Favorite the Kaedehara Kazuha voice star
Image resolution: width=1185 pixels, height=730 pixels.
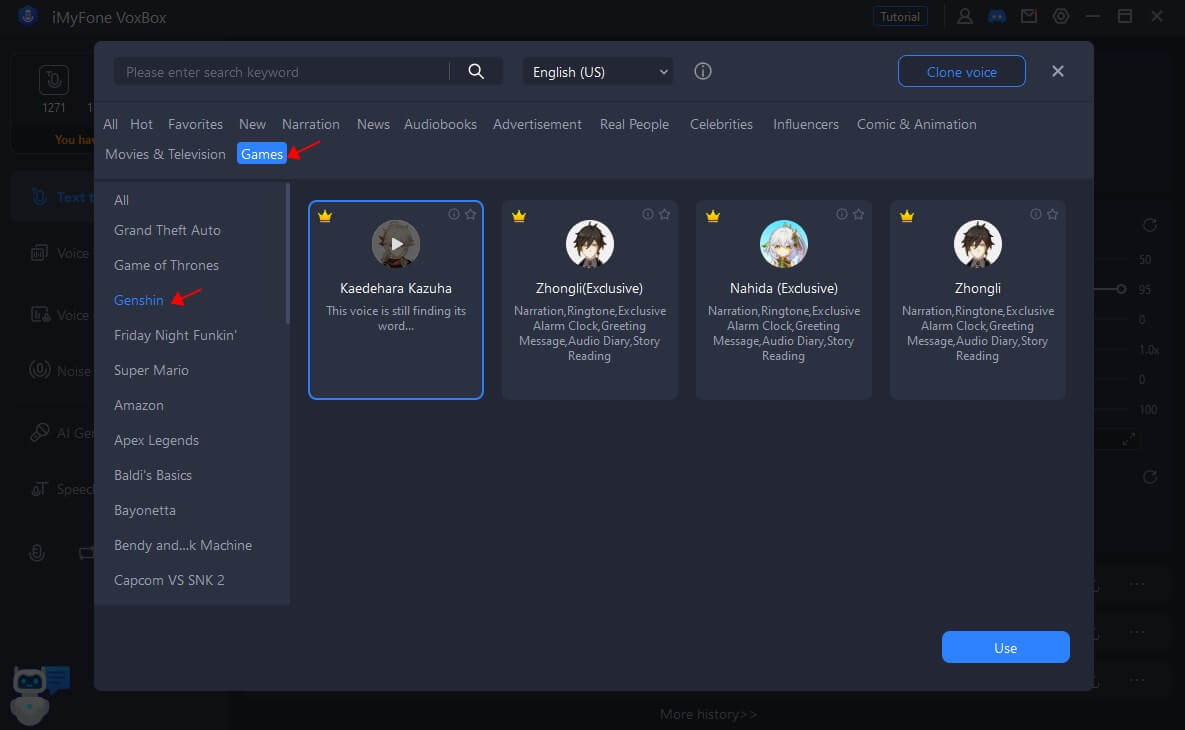(471, 215)
